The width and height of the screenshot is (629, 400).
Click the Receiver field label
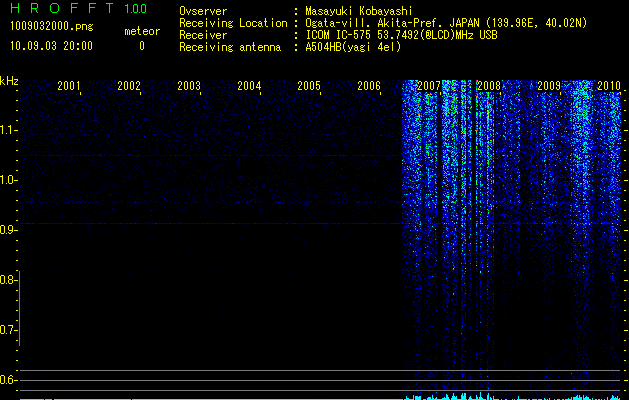coord(203,35)
